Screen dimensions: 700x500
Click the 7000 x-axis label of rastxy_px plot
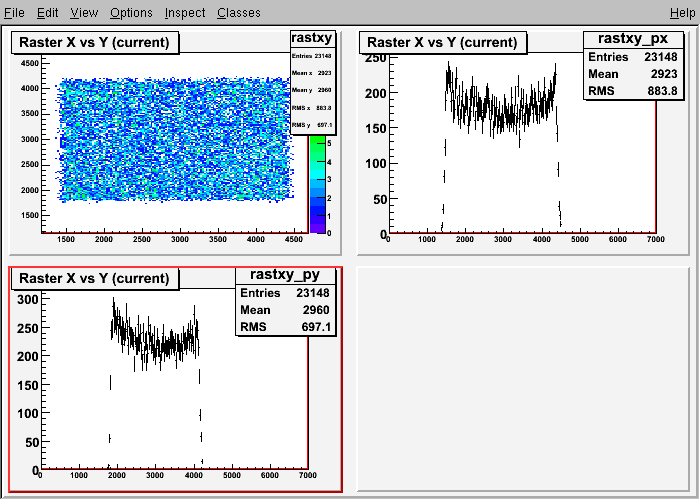pos(655,239)
